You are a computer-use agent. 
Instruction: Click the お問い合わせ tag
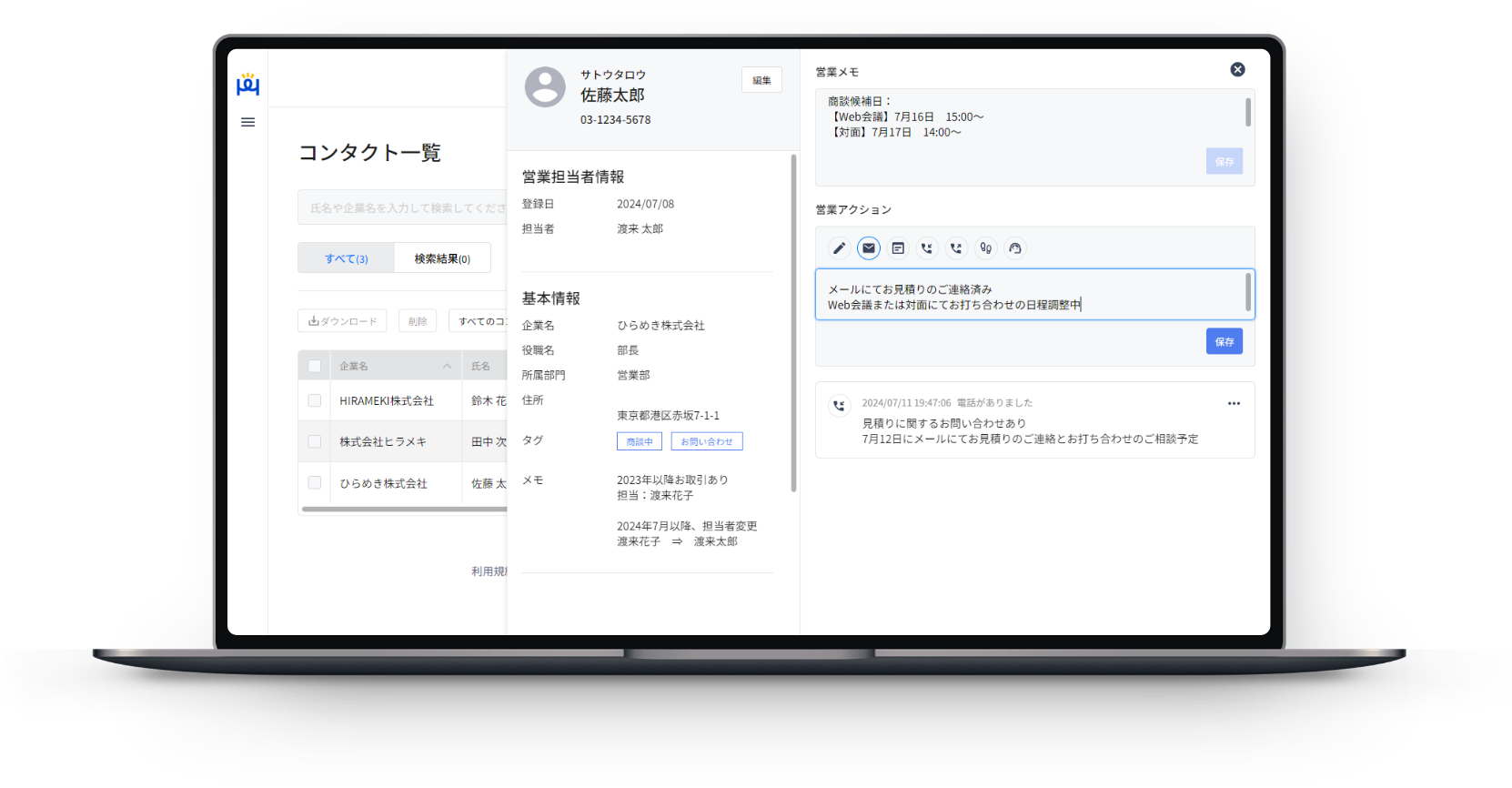coord(707,441)
